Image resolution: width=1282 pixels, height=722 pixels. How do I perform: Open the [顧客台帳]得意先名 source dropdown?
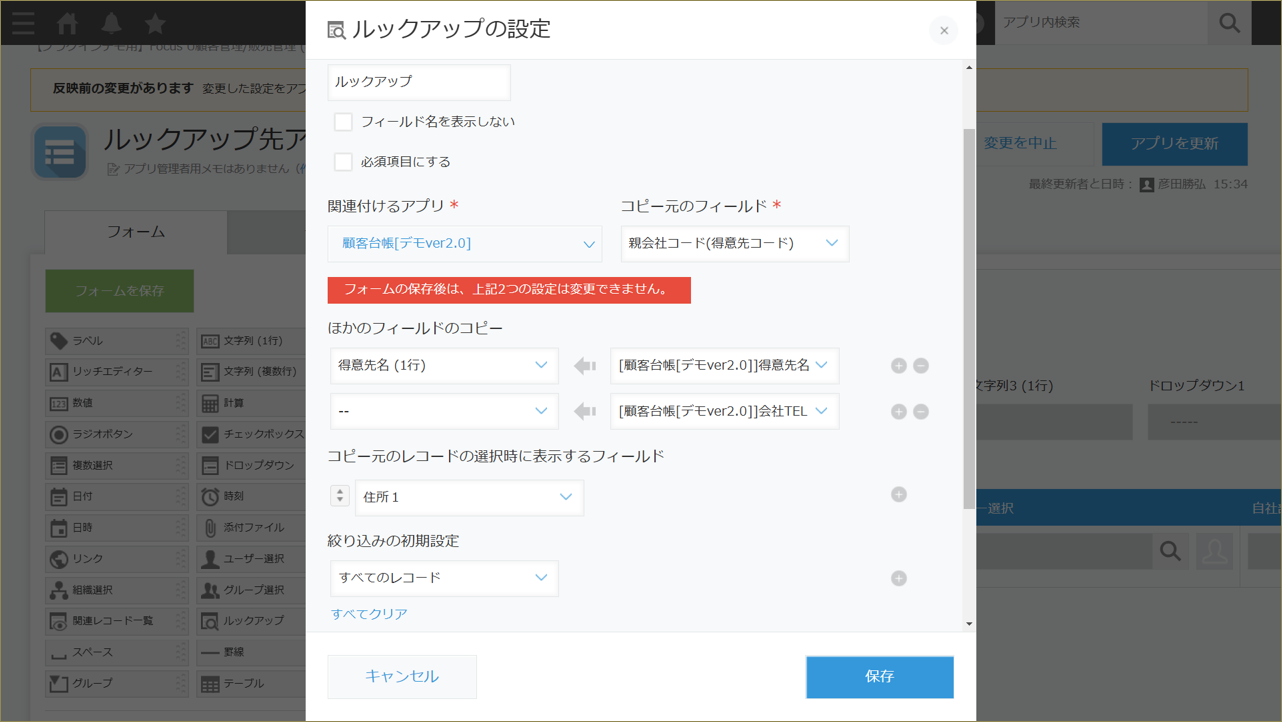[x=724, y=366]
